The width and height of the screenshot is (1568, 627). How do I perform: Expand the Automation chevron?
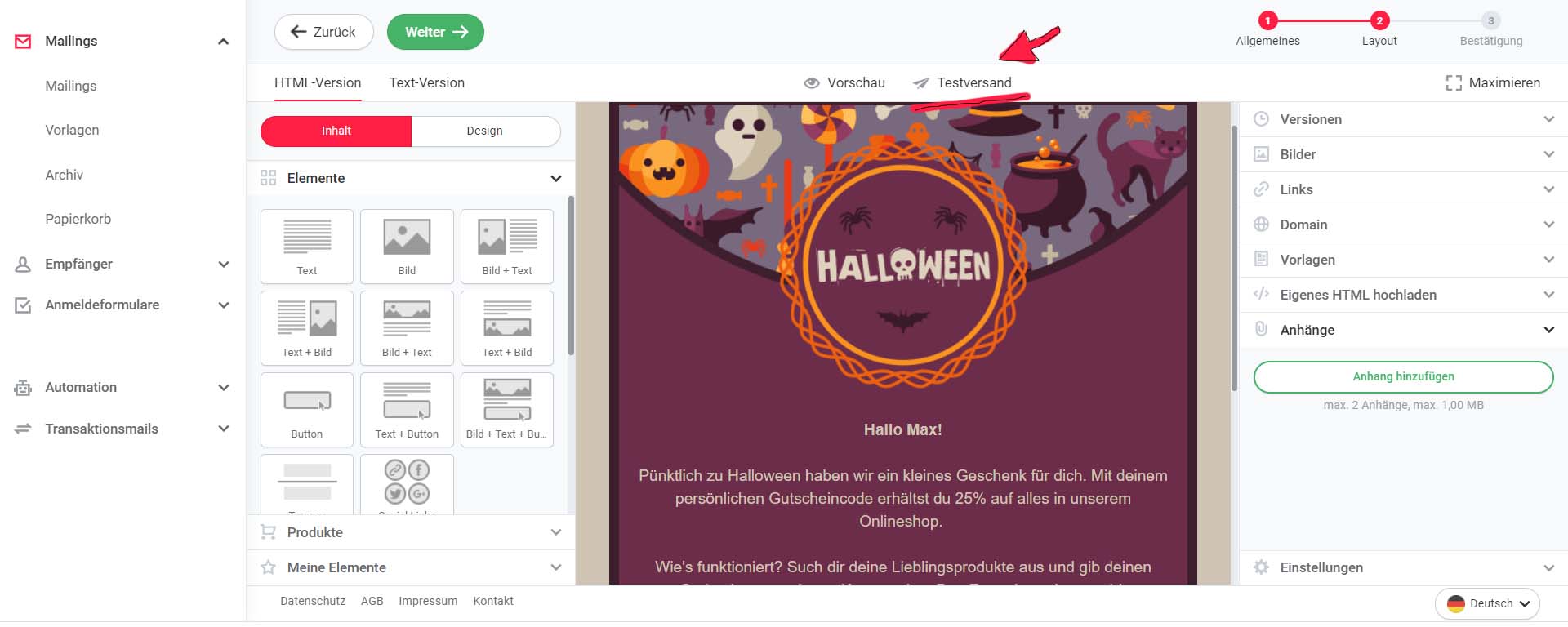pos(223,388)
